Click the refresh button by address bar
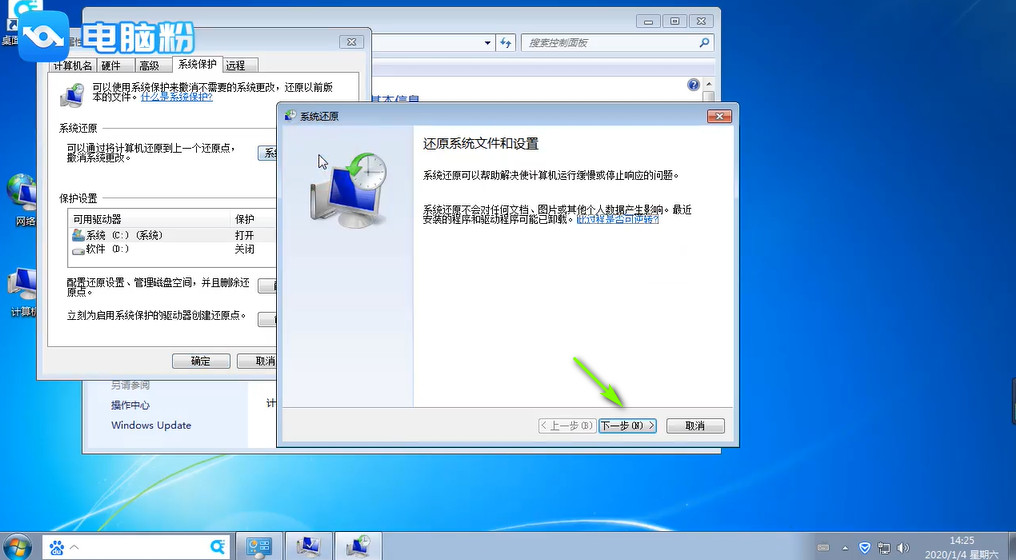Screen dimensions: 1016x560 pyautogui.click(x=505, y=43)
